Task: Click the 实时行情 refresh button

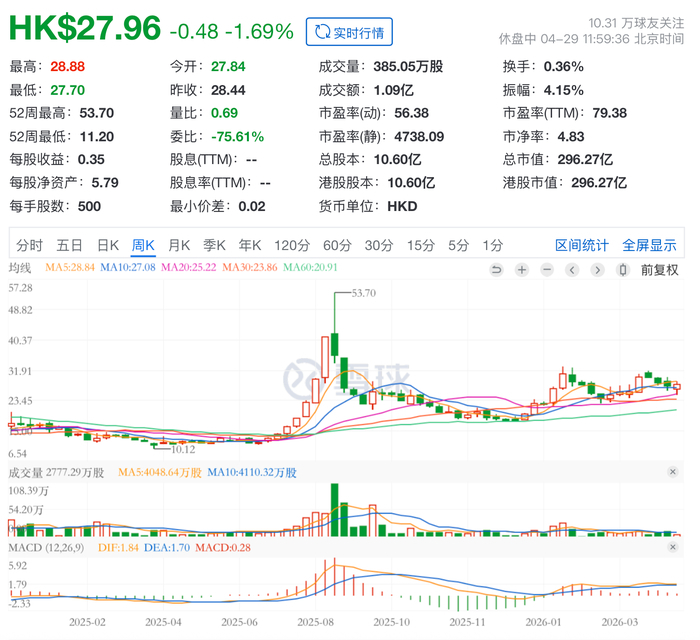Action: click(349, 32)
